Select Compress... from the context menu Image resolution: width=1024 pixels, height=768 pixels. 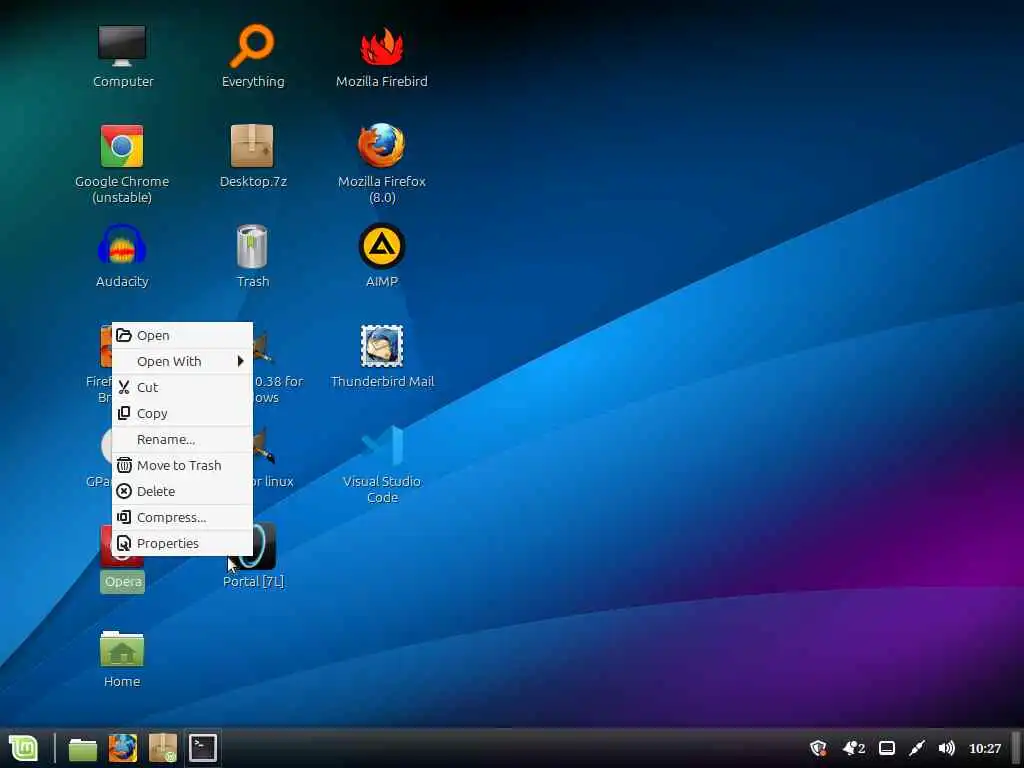[182, 517]
